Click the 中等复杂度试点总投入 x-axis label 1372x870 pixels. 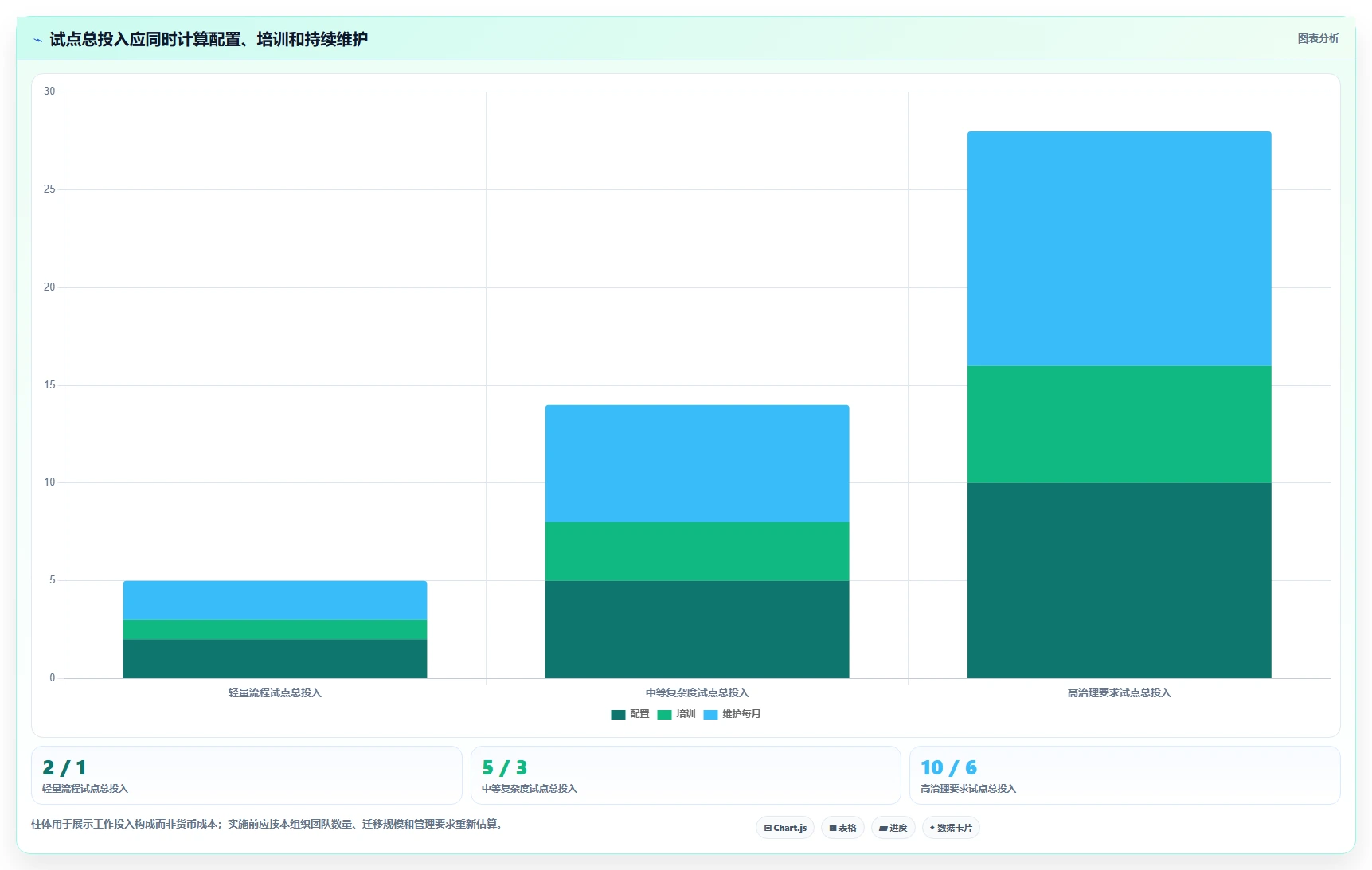click(x=697, y=692)
